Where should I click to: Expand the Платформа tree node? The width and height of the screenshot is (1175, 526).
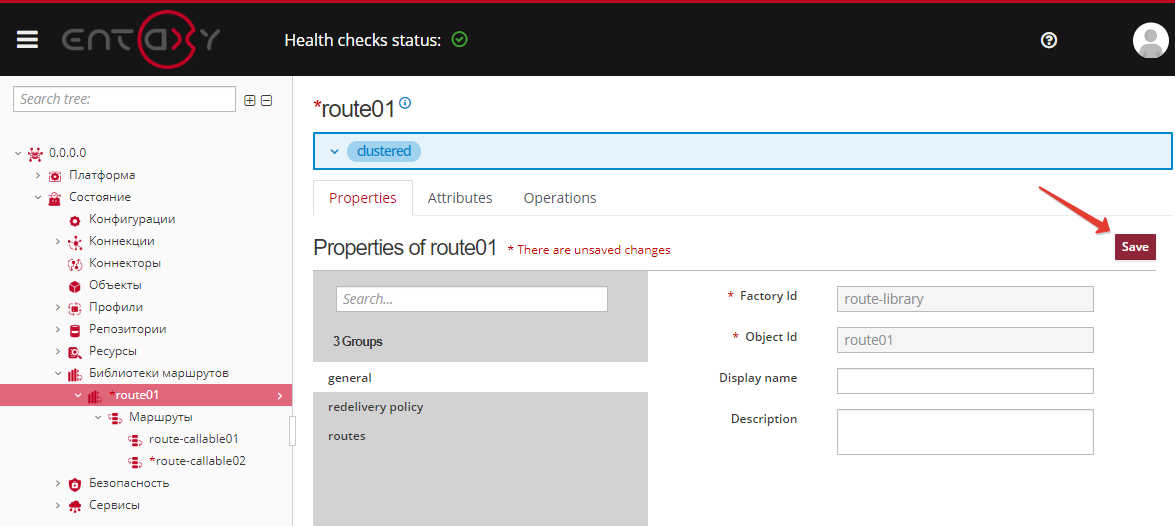pyautogui.click(x=38, y=175)
